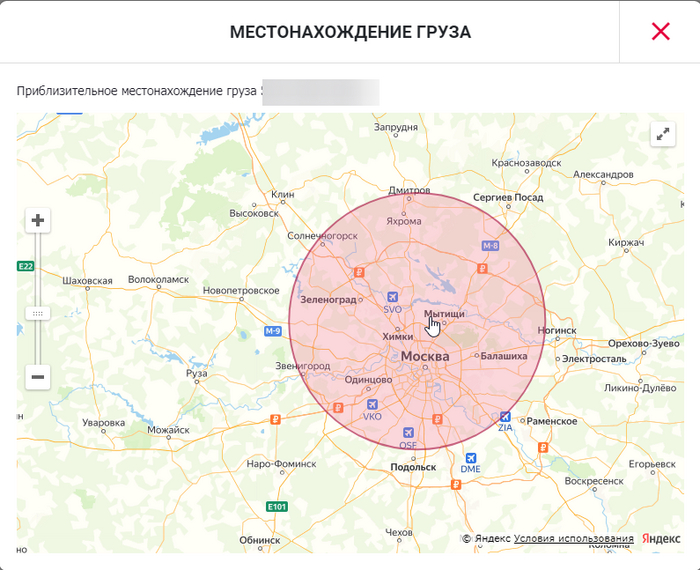Click the toll icon near Подольск
Image resolution: width=700 pixels, height=570 pixels.
point(456,484)
